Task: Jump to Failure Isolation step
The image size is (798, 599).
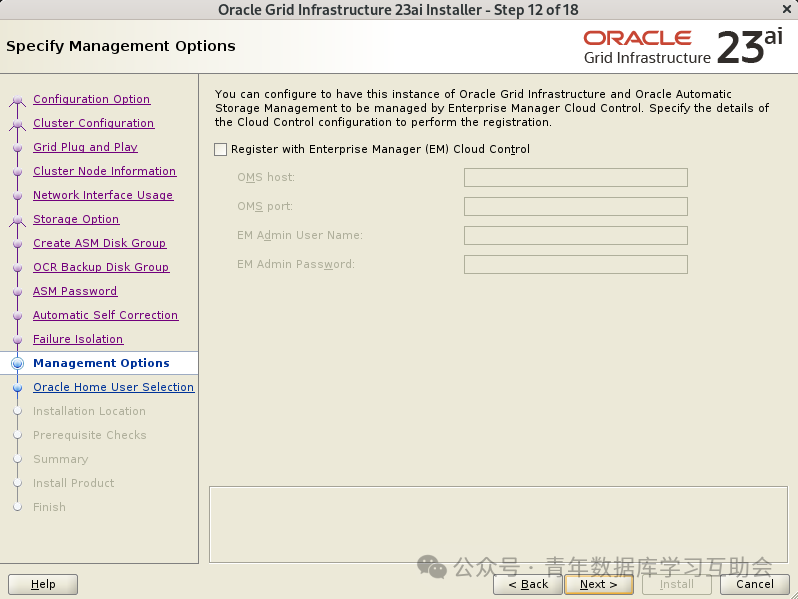Action: pyautogui.click(x=78, y=339)
